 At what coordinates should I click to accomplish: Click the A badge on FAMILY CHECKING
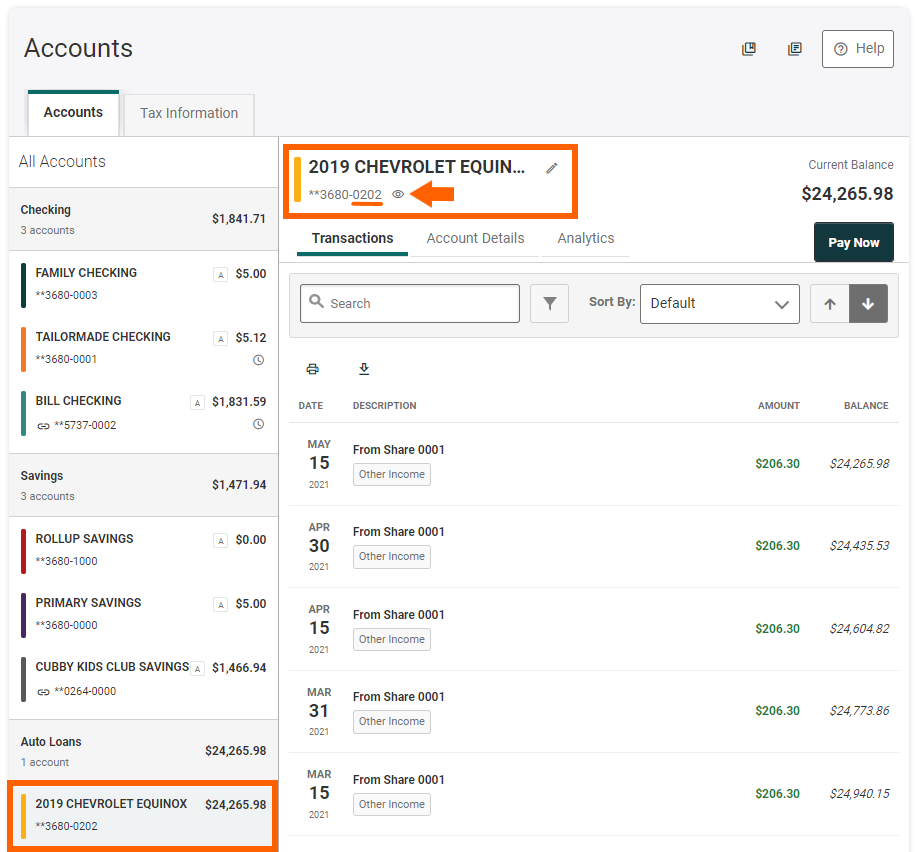[x=220, y=274]
